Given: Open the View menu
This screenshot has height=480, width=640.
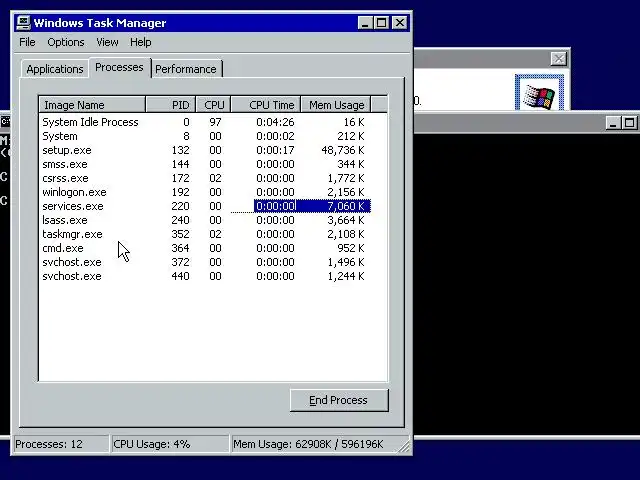Looking at the screenshot, I should [107, 42].
